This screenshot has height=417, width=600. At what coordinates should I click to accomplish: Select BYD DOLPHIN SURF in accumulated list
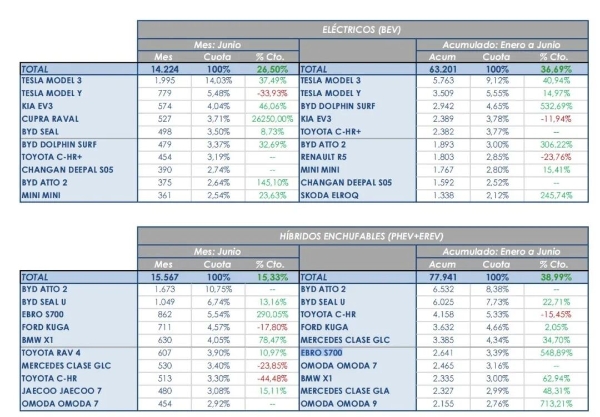coord(338,106)
